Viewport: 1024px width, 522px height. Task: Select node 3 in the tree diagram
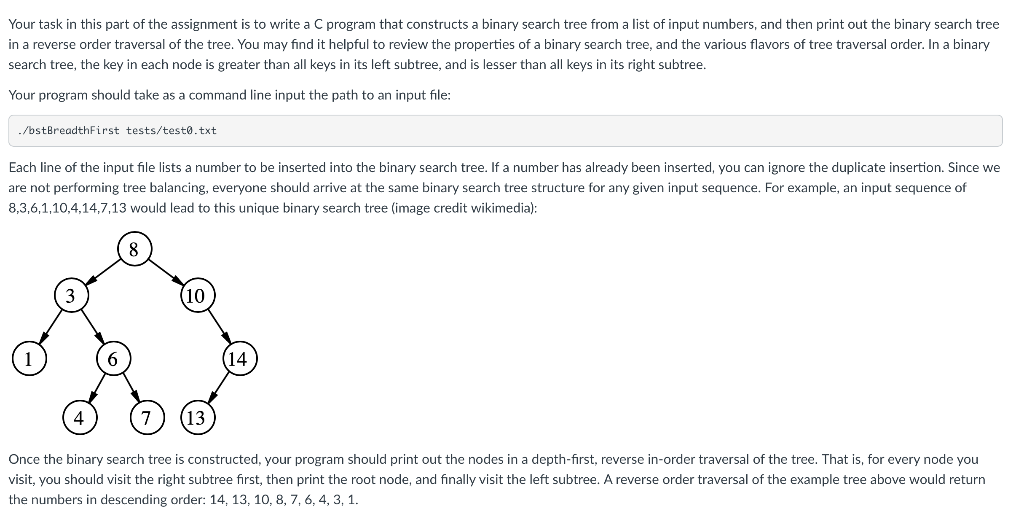[70, 296]
